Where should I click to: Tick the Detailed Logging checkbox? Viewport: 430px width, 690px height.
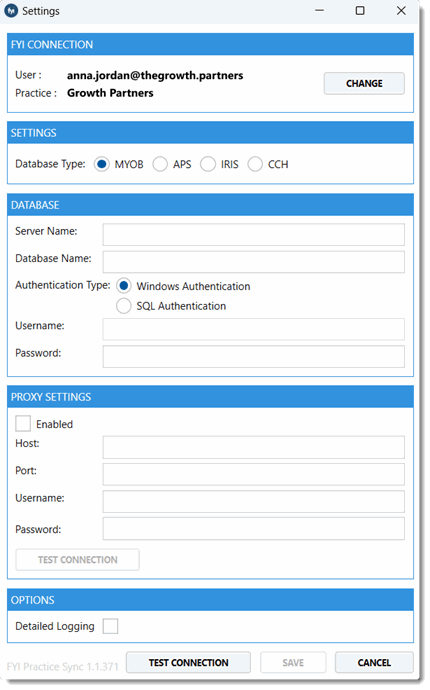point(110,626)
